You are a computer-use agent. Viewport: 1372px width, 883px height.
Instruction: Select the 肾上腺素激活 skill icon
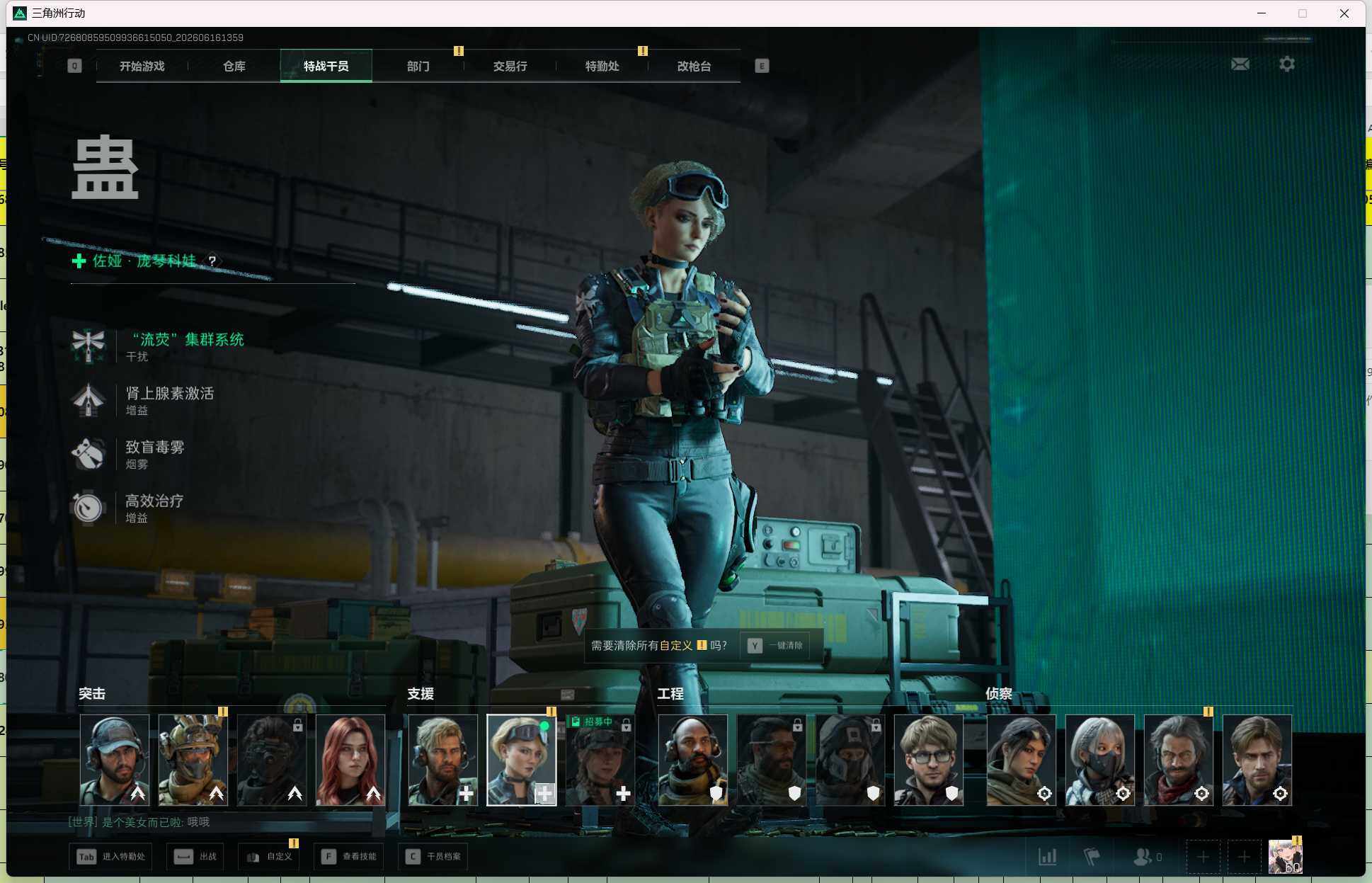(x=88, y=399)
